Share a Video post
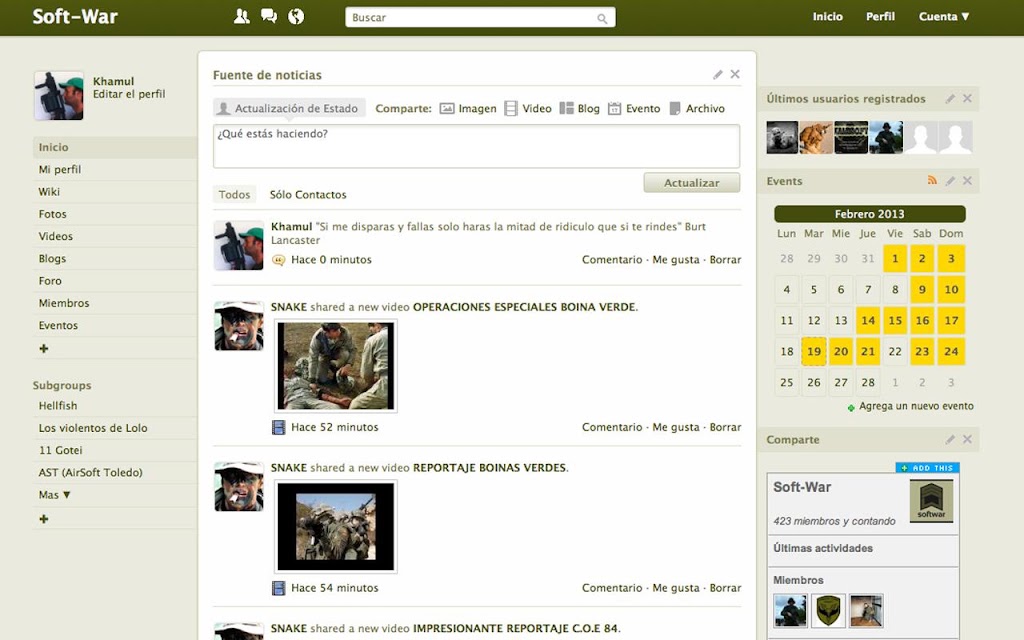This screenshot has height=640, width=1024. [x=528, y=108]
